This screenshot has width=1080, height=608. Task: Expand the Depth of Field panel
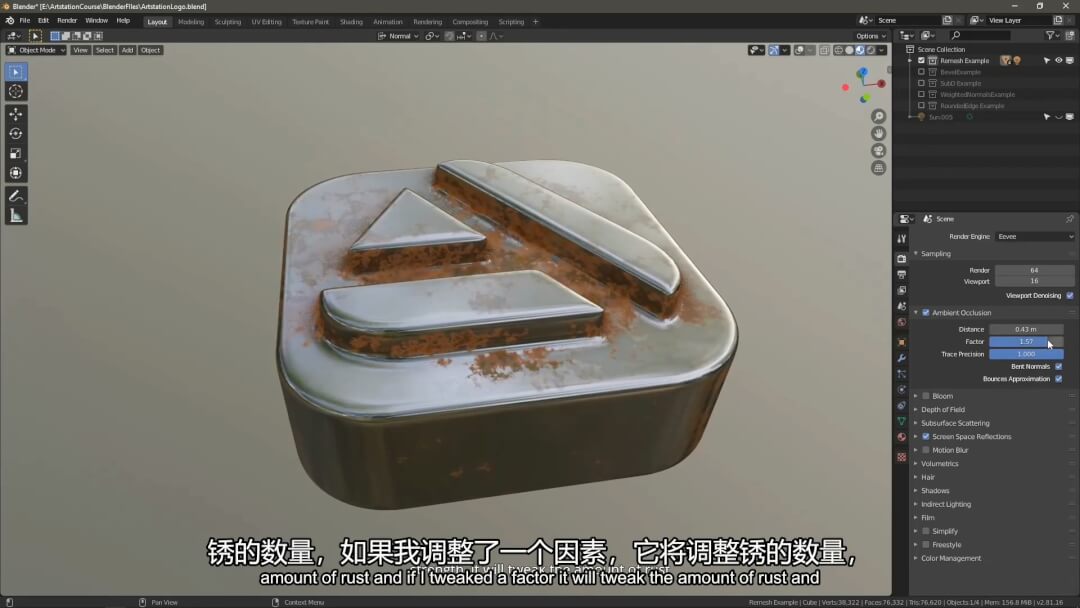942,410
